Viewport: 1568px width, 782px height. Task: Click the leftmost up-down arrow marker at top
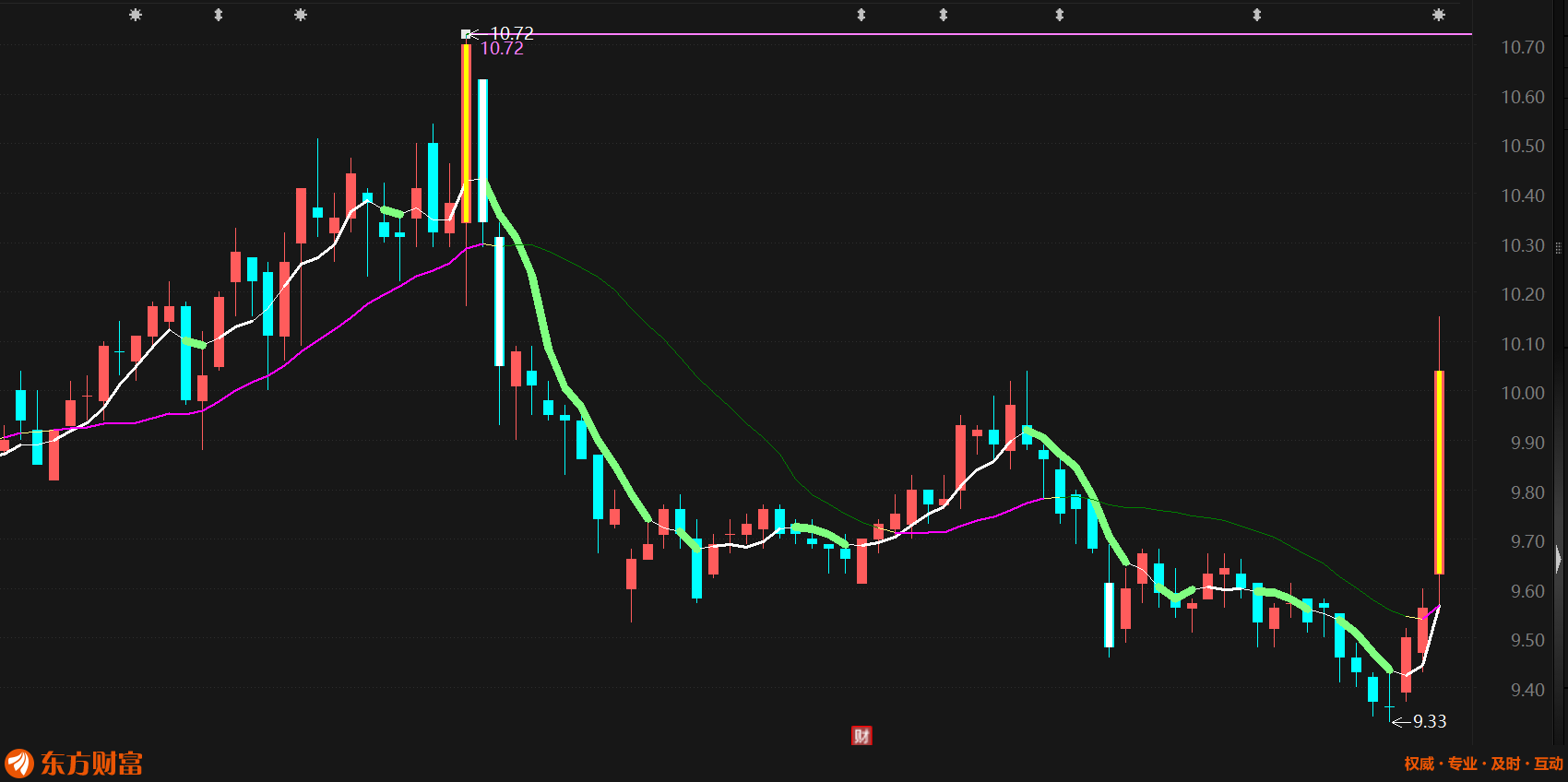click(x=219, y=15)
